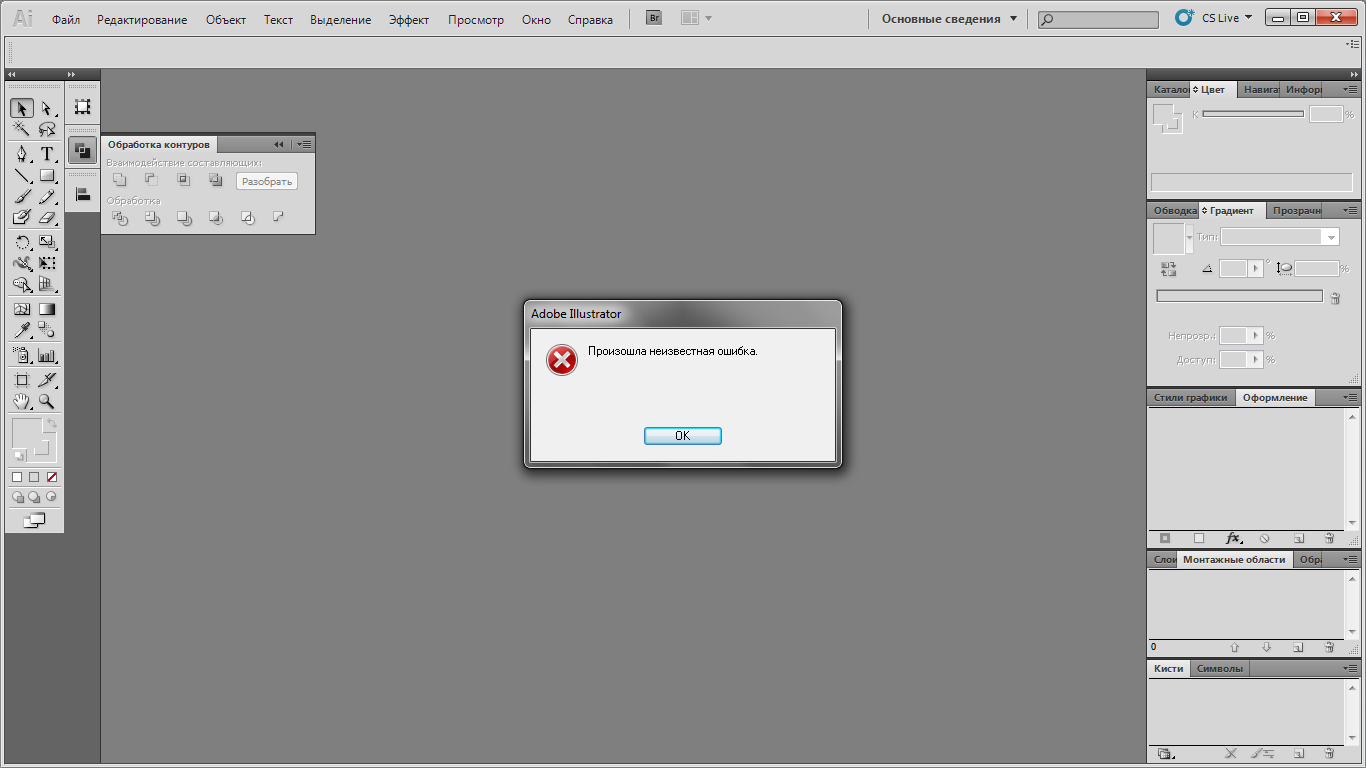Open the Основные сведения workspace dropdown

click(949, 19)
